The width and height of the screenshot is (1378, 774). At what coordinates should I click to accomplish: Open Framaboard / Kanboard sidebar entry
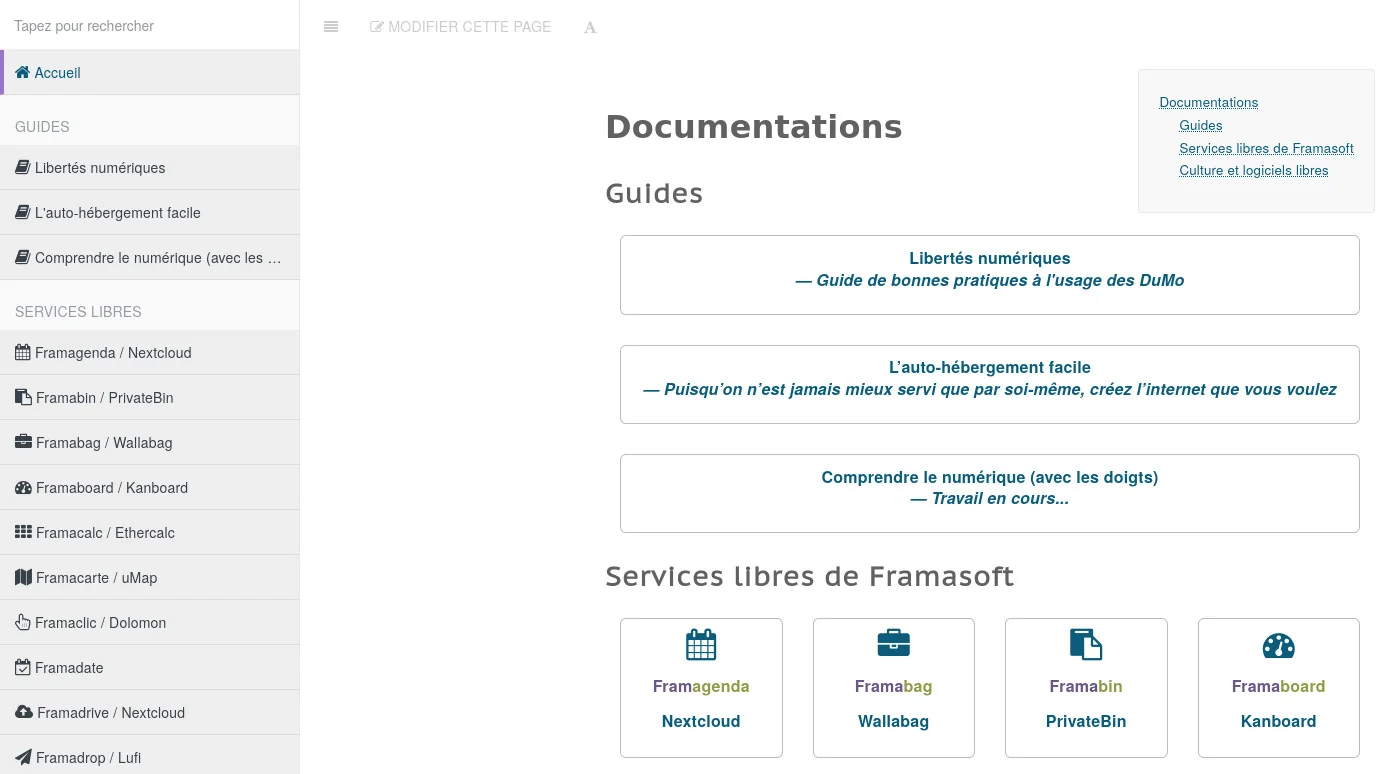coord(150,488)
